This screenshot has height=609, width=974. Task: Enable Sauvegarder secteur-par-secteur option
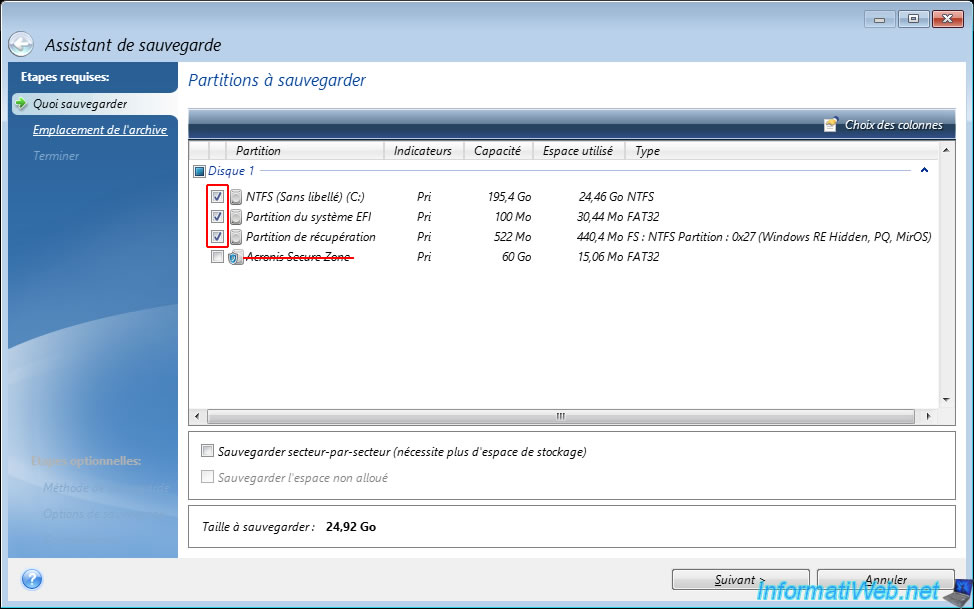pyautogui.click(x=208, y=452)
